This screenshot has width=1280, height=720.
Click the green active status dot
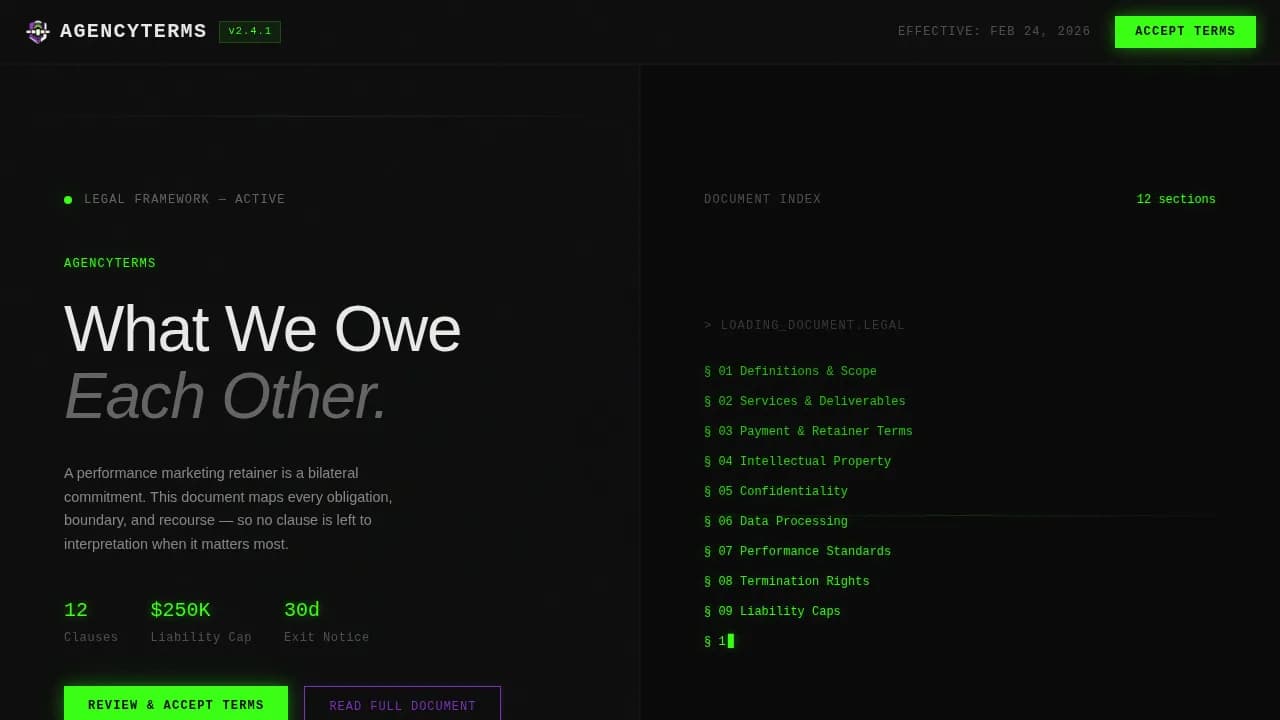click(x=68, y=200)
